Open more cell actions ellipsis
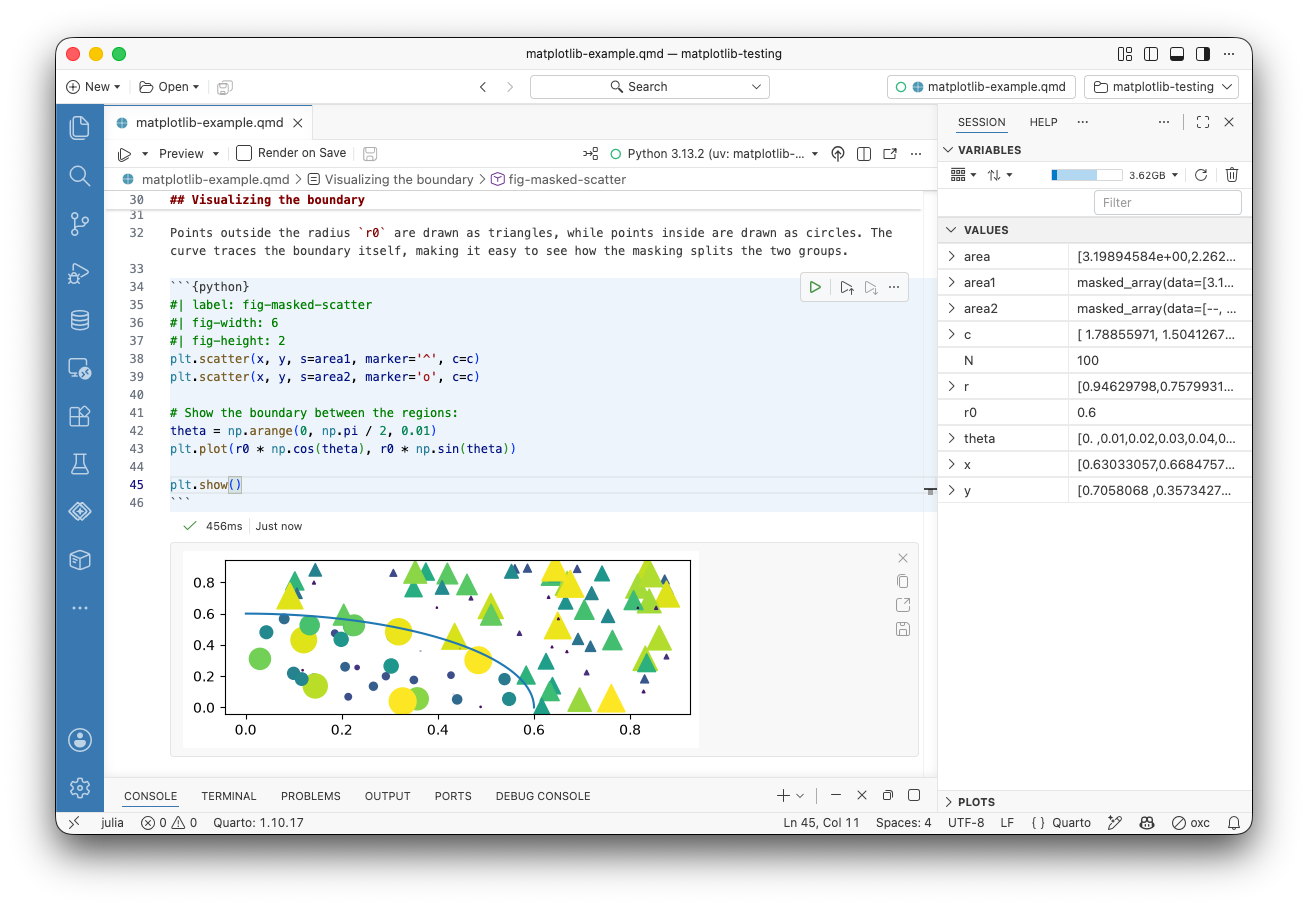 (894, 287)
